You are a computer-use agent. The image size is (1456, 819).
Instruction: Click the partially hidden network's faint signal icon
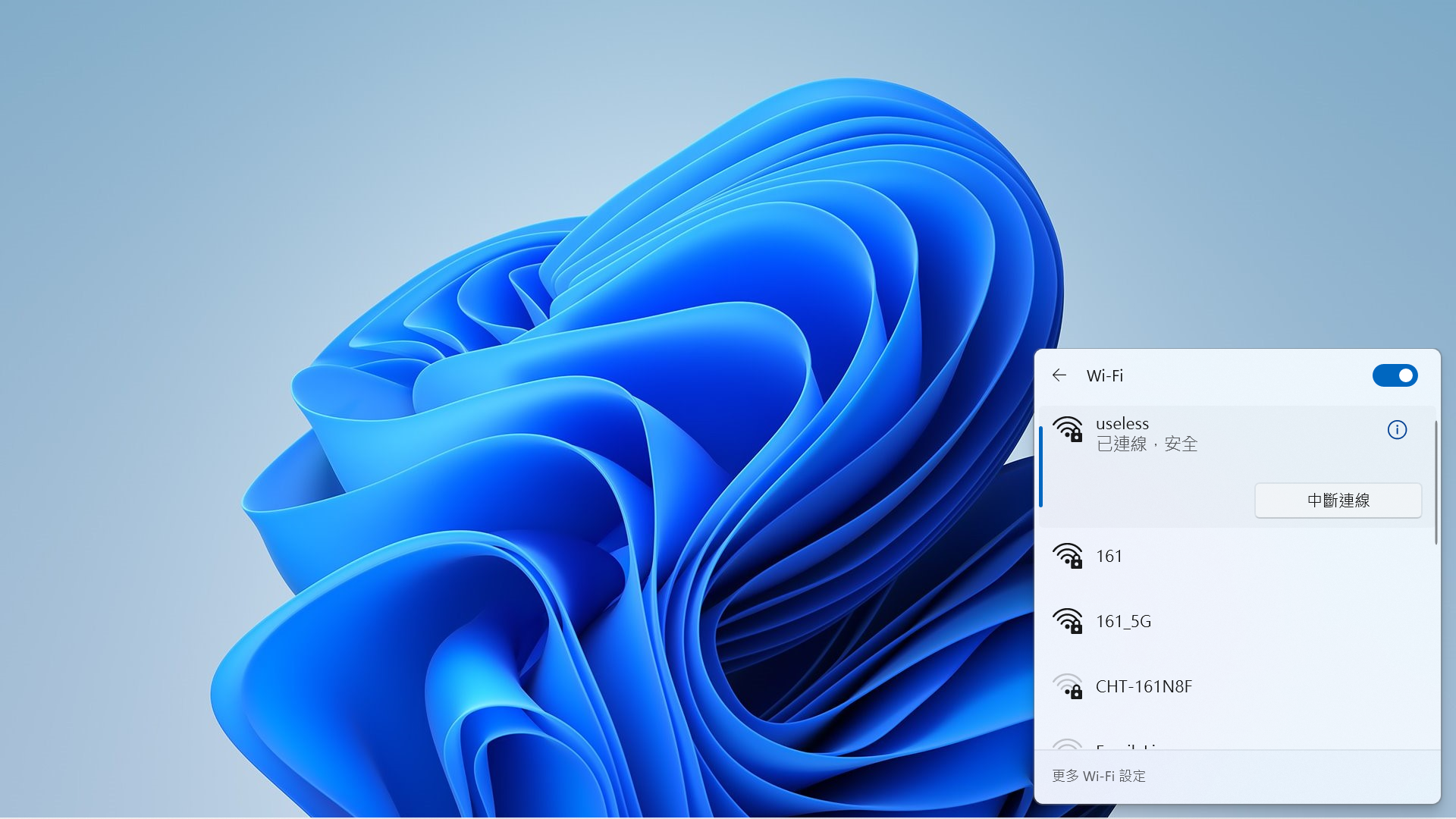1068,745
